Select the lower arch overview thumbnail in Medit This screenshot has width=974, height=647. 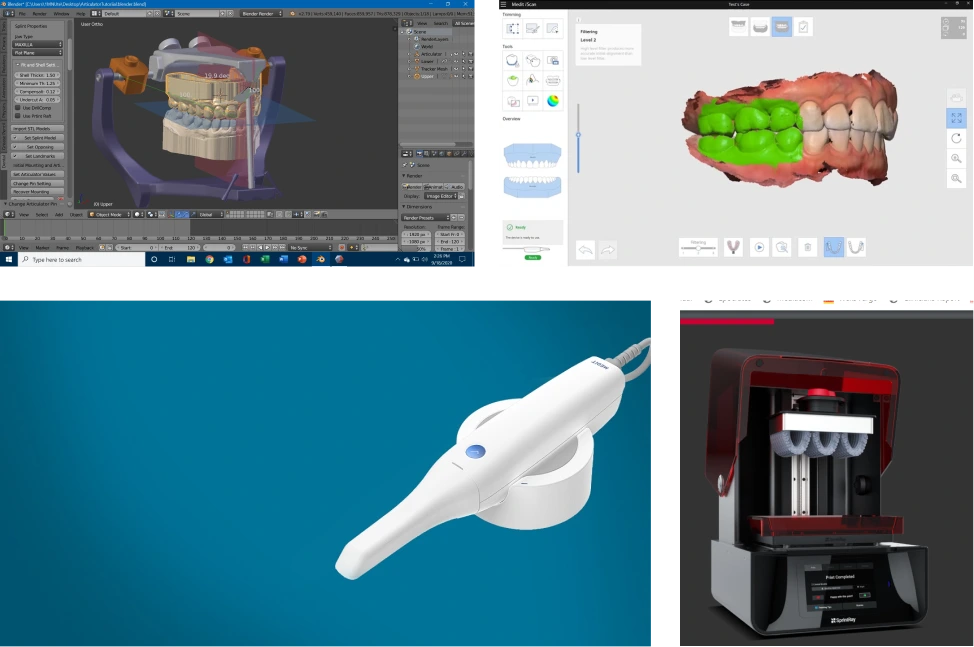532,186
